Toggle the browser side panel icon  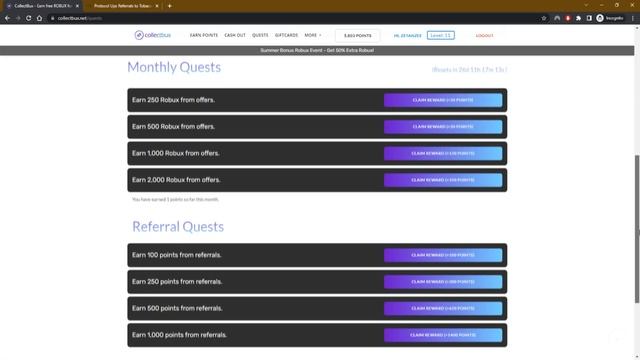(589, 18)
